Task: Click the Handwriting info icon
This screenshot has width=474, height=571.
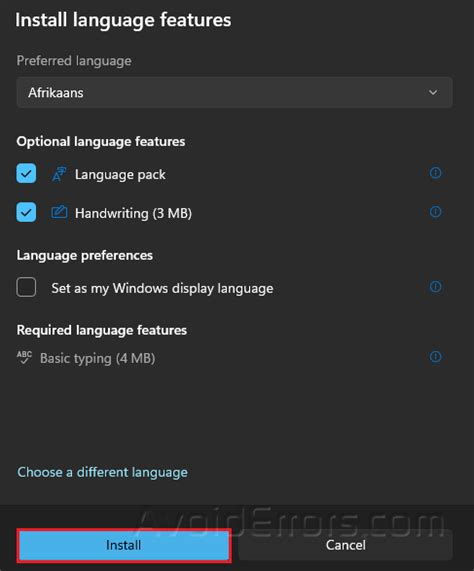Action: [435, 212]
